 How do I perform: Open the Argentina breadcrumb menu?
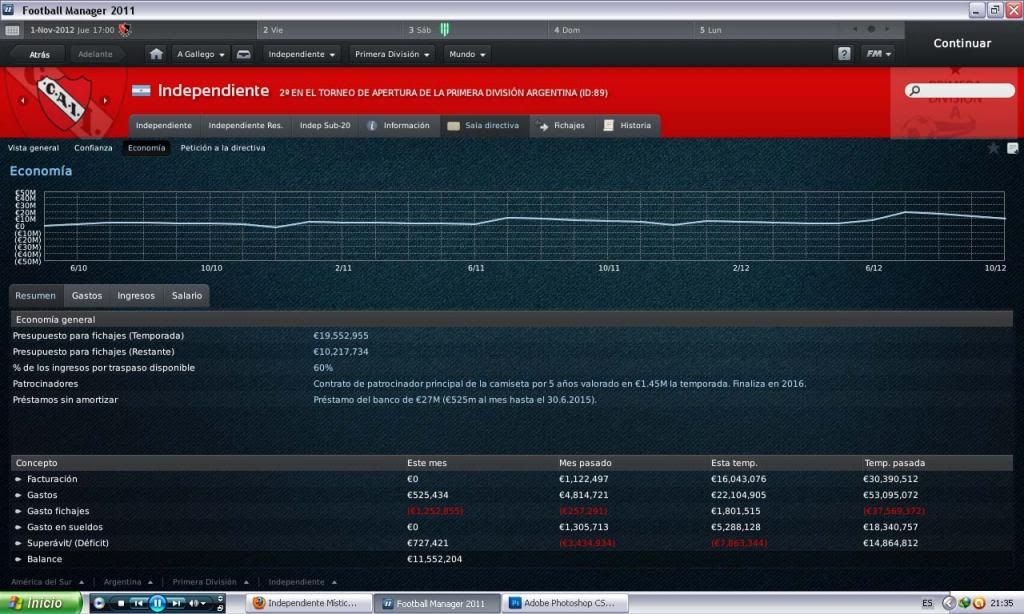(128, 581)
